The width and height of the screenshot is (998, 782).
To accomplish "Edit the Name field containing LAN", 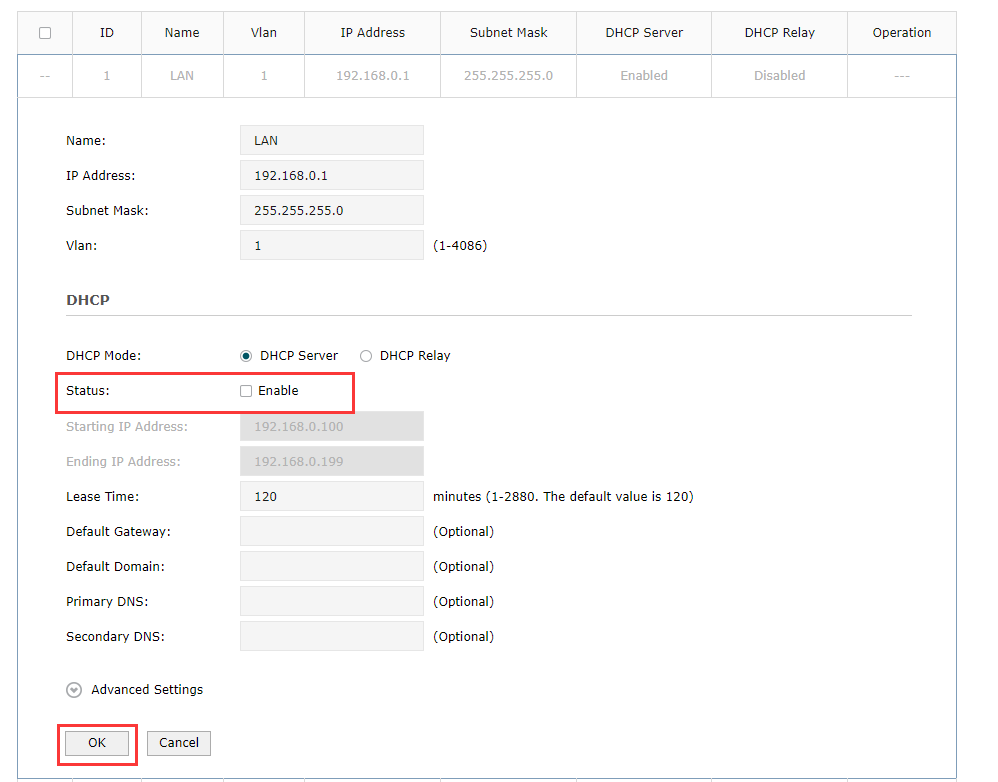I will (332, 140).
